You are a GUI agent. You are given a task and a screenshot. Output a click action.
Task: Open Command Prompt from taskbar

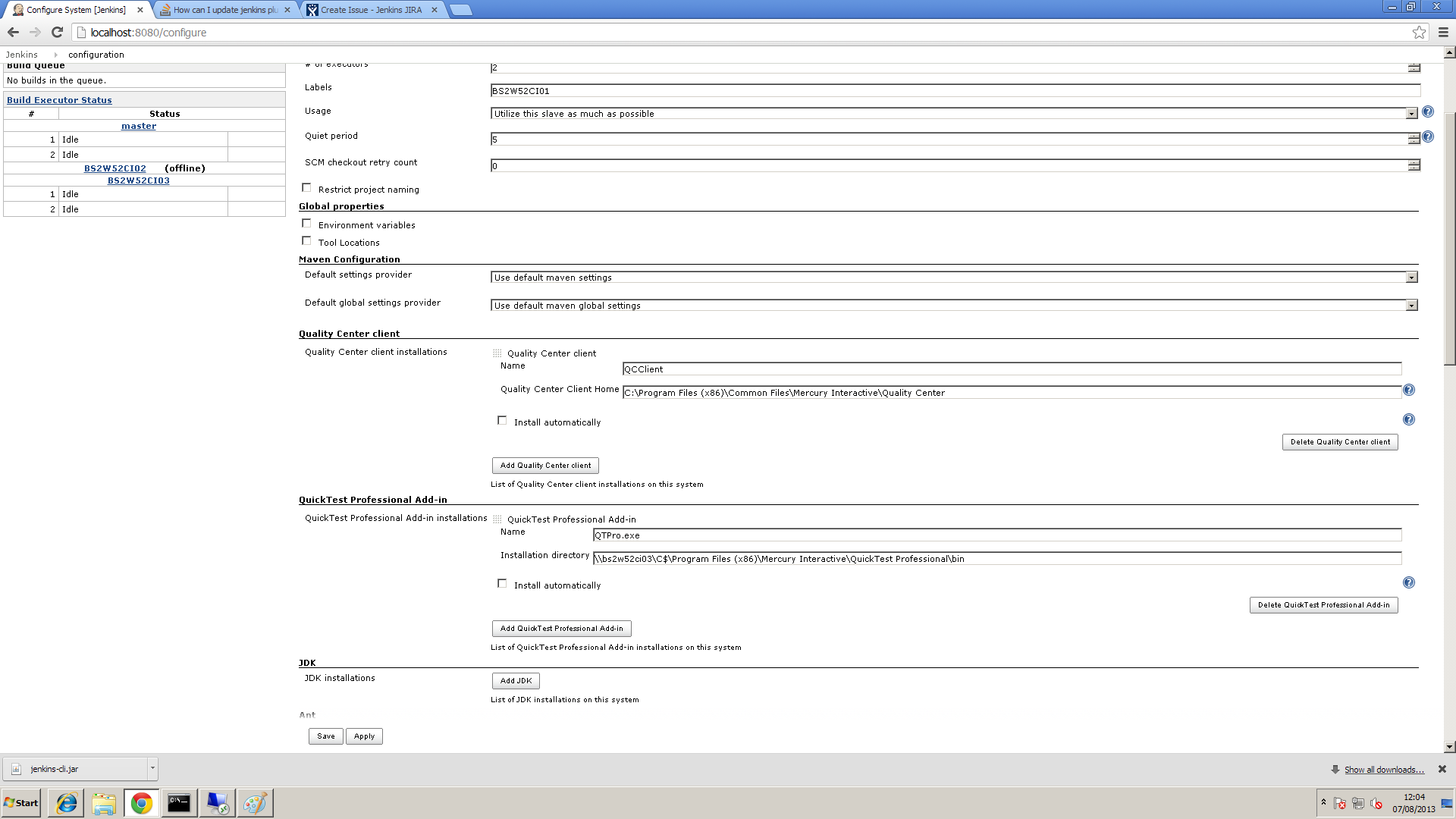click(x=179, y=803)
